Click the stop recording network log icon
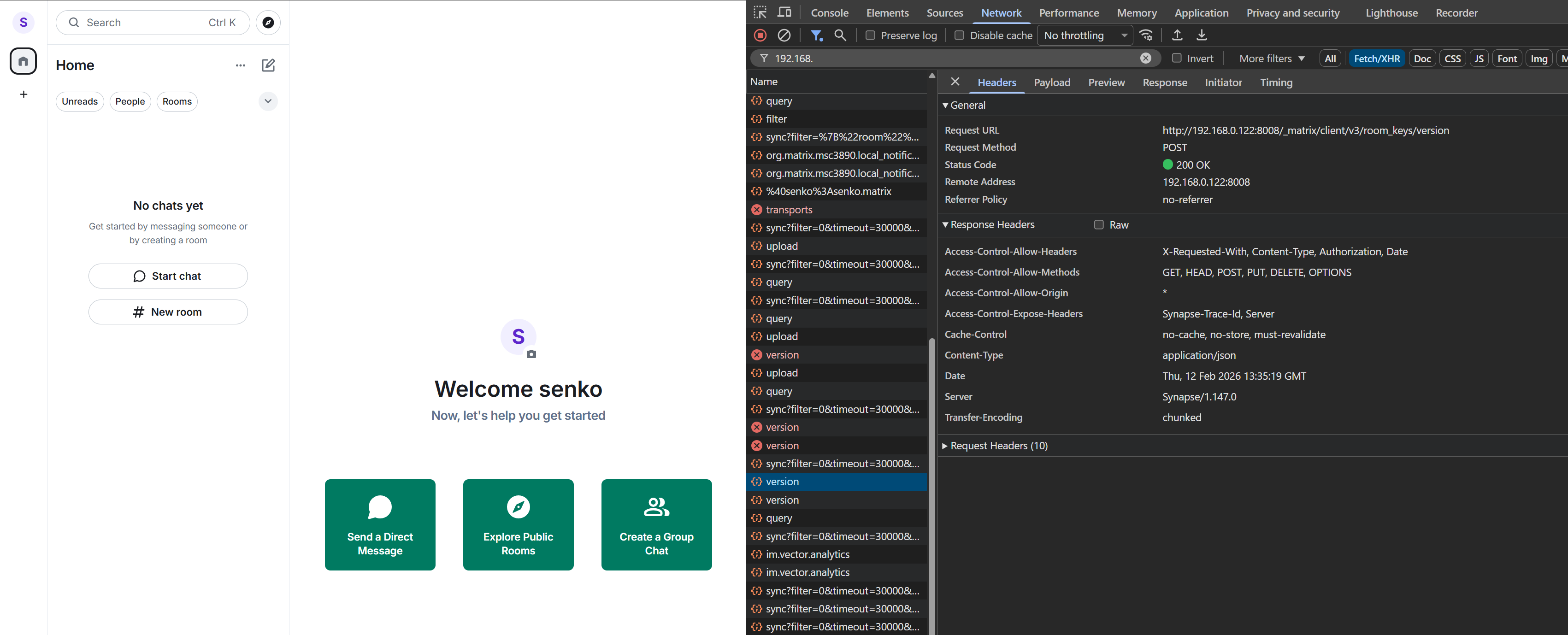Screen dimensions: 1568x635 click(760, 35)
